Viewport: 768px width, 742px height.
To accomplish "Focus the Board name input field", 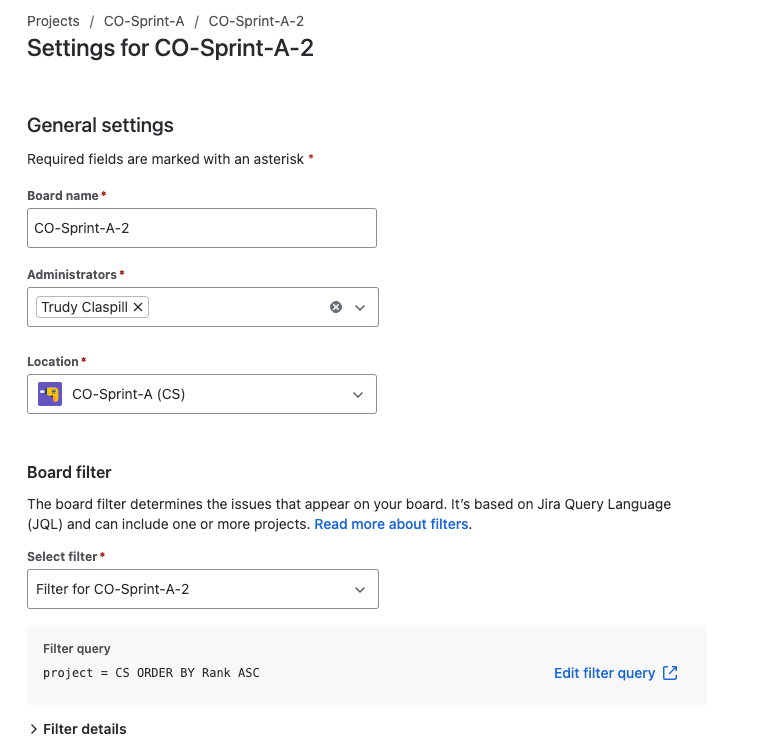I will [x=202, y=228].
